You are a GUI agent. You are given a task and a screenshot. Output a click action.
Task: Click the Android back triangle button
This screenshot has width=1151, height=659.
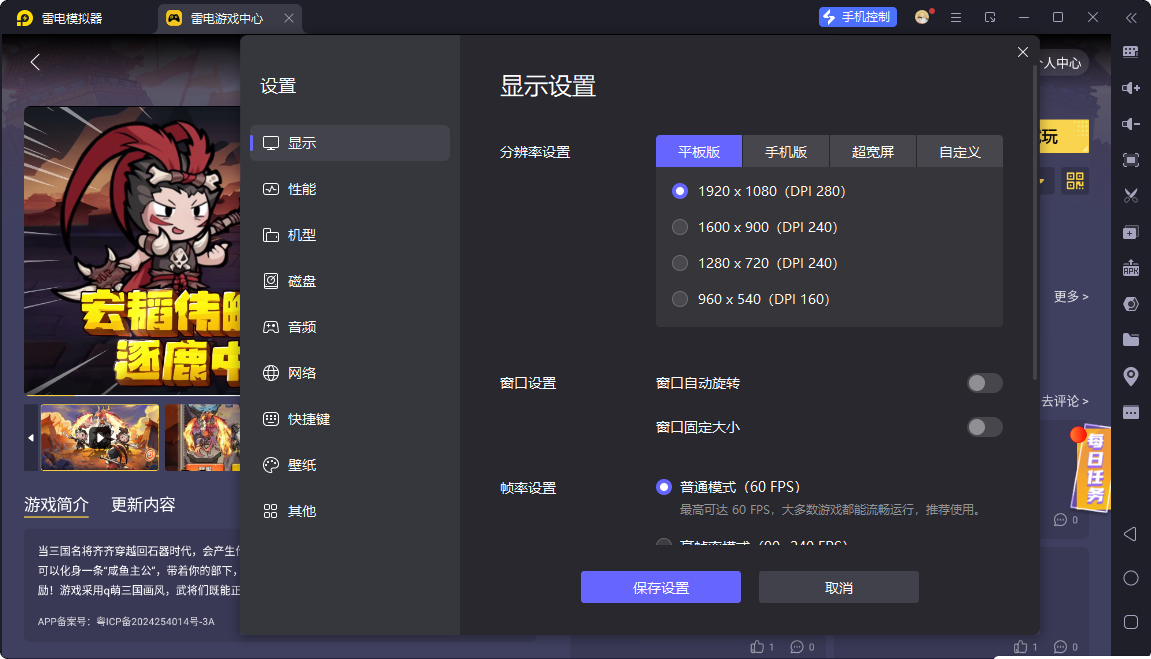click(1130, 534)
